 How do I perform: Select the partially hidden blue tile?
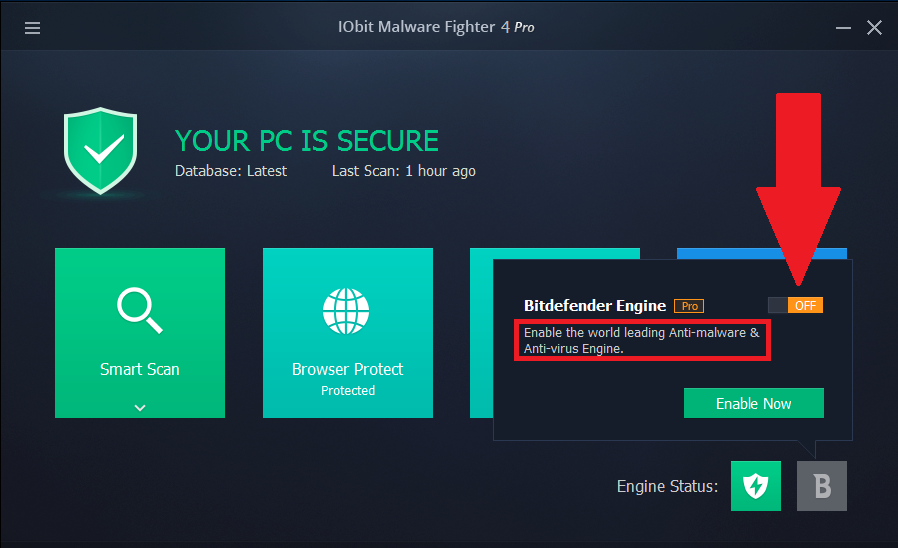point(726,253)
